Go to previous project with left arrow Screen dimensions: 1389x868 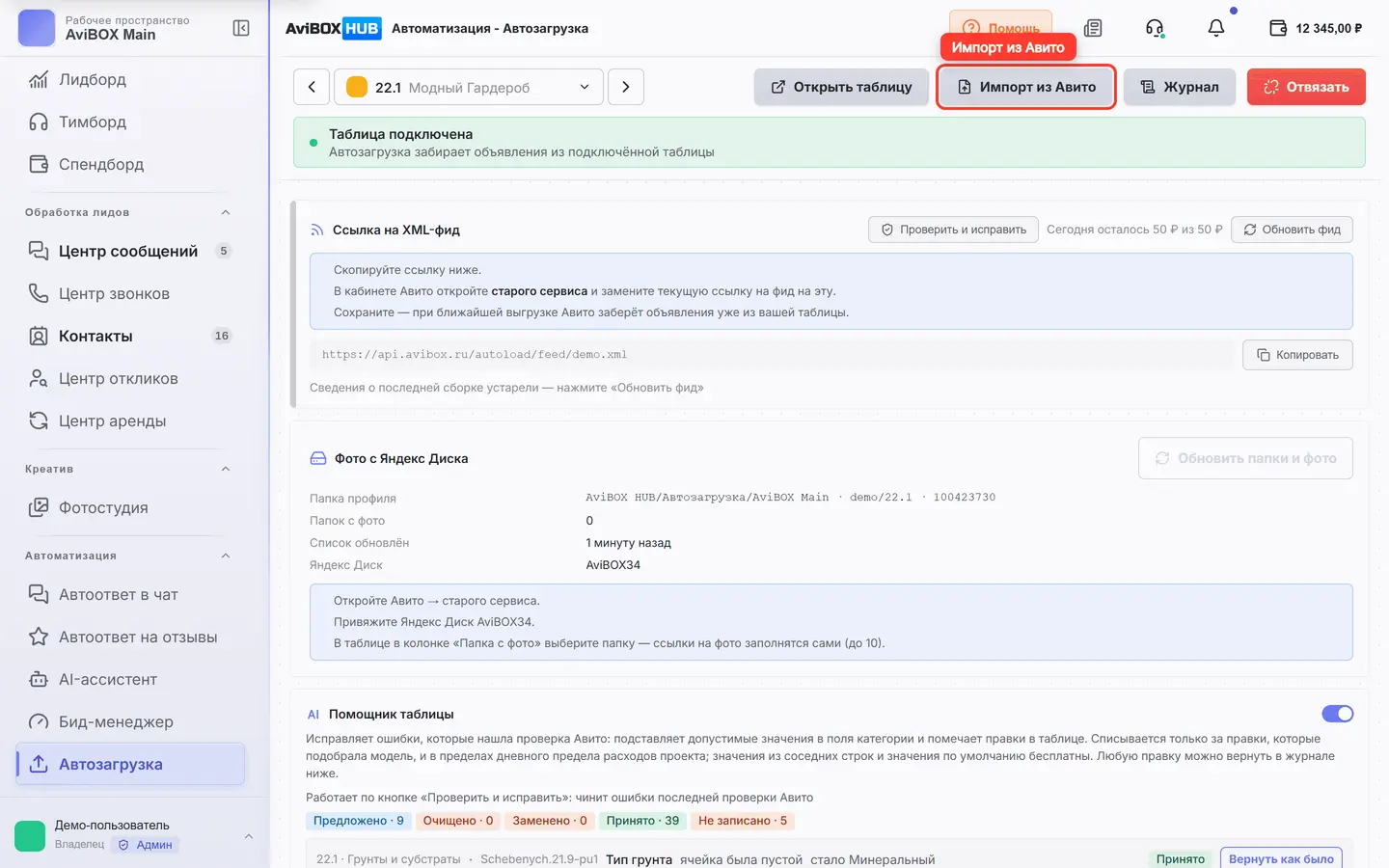tap(312, 87)
